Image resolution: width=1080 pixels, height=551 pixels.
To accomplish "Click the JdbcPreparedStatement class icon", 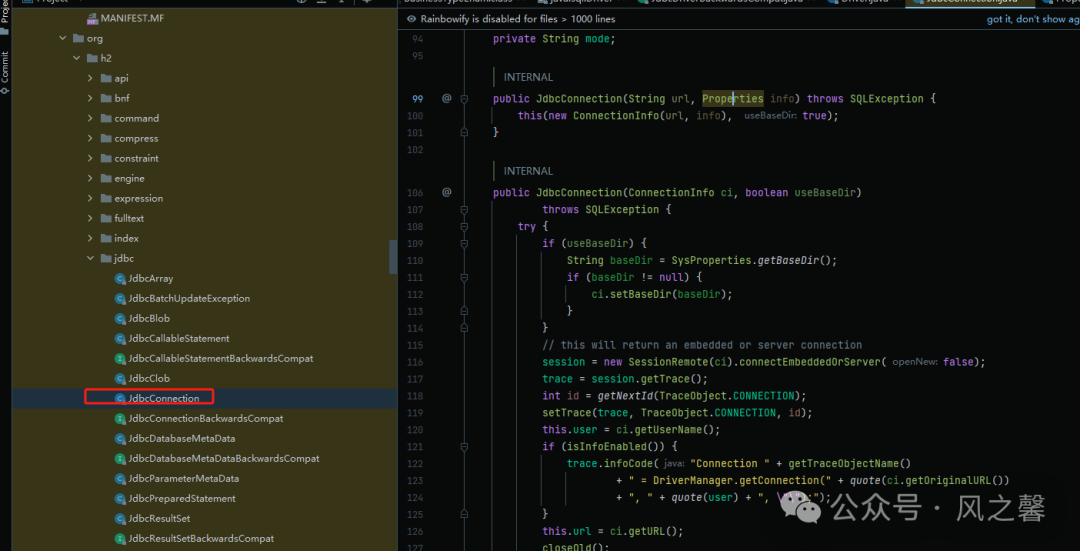I will pos(120,499).
